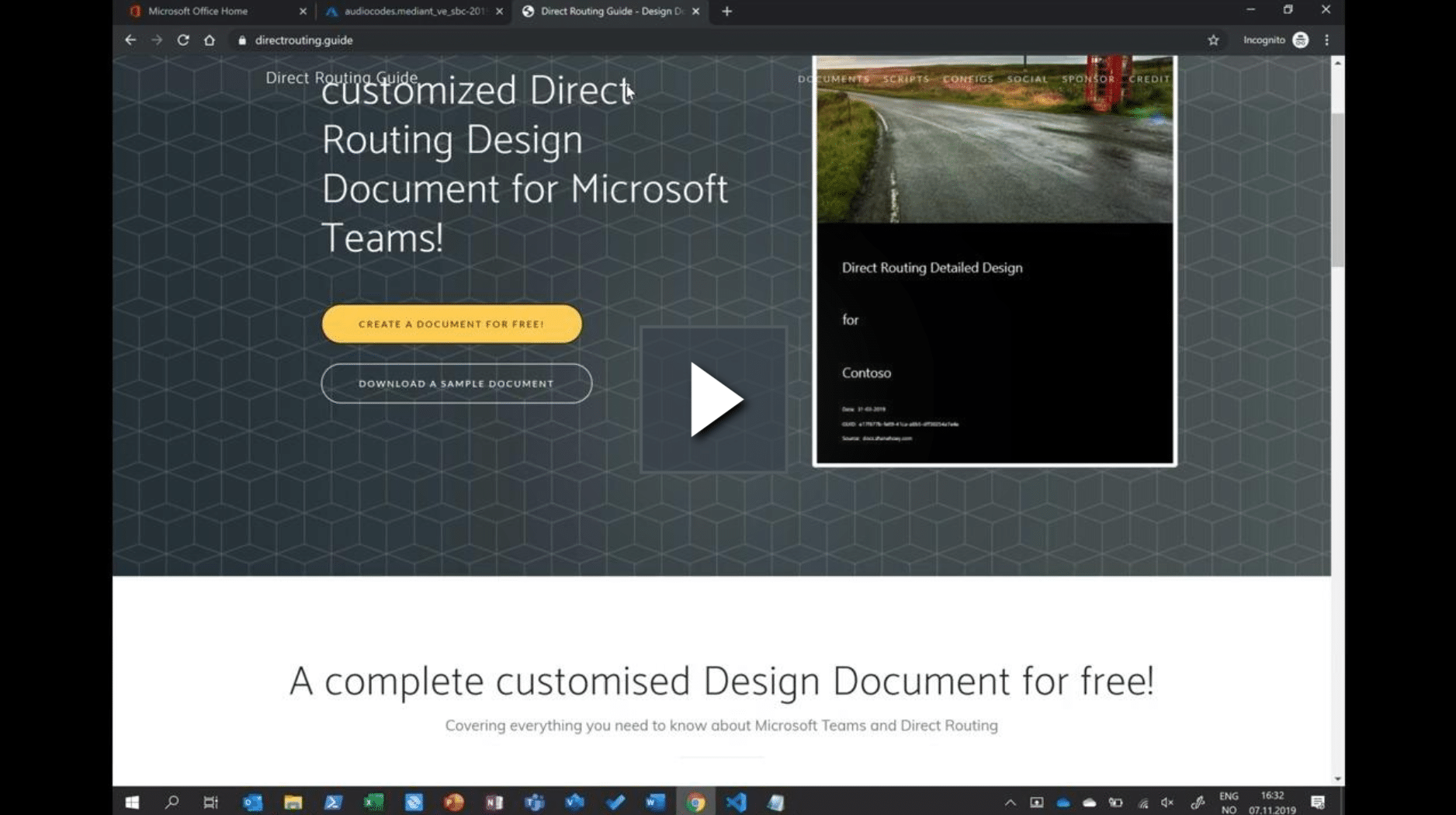Open the Social nav menu item
This screenshot has height=815, width=1456.
(x=1028, y=79)
